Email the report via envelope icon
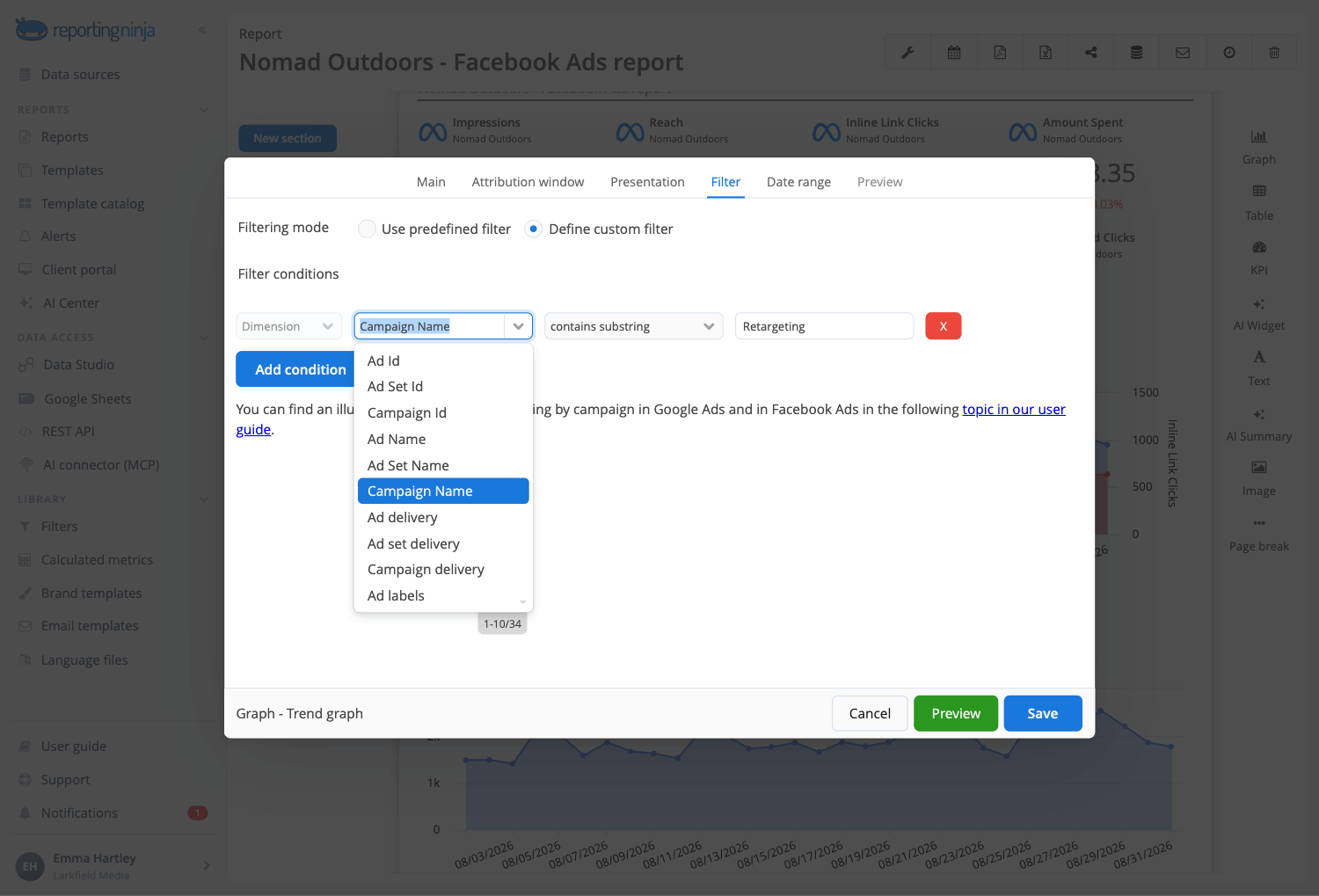This screenshot has height=896, width=1319. tap(1183, 53)
